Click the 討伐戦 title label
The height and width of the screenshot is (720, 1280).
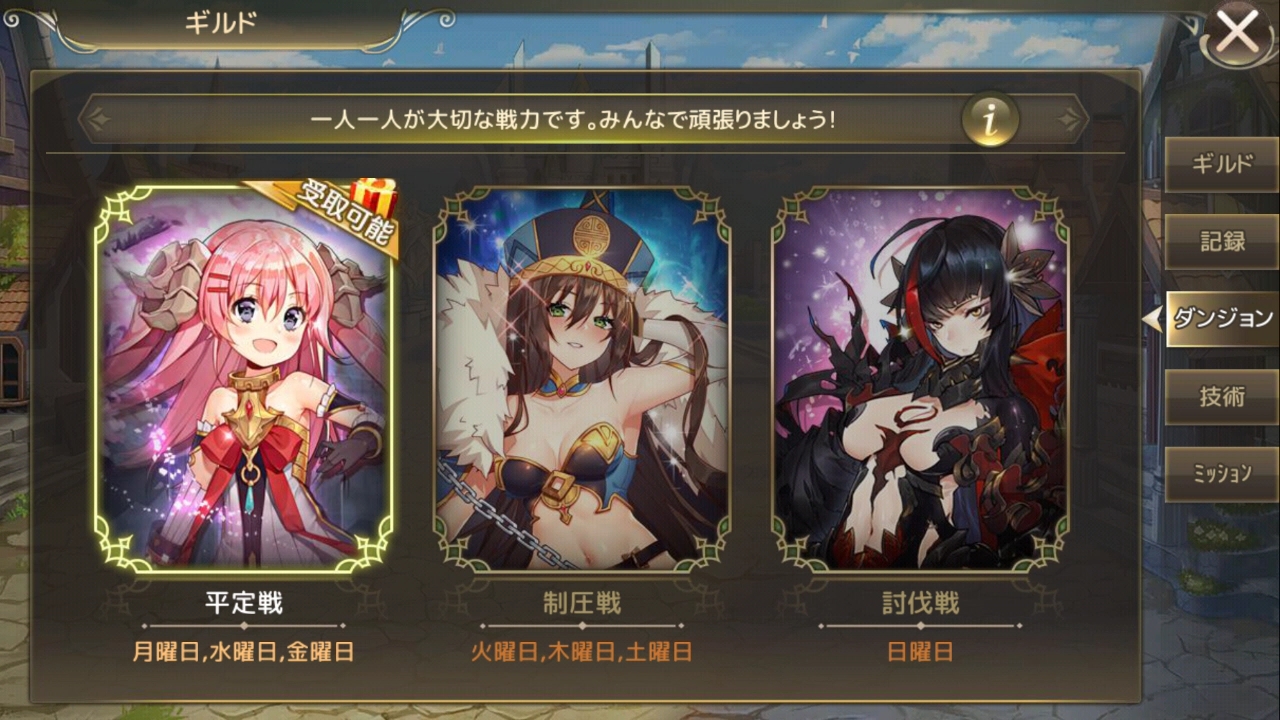click(x=920, y=603)
